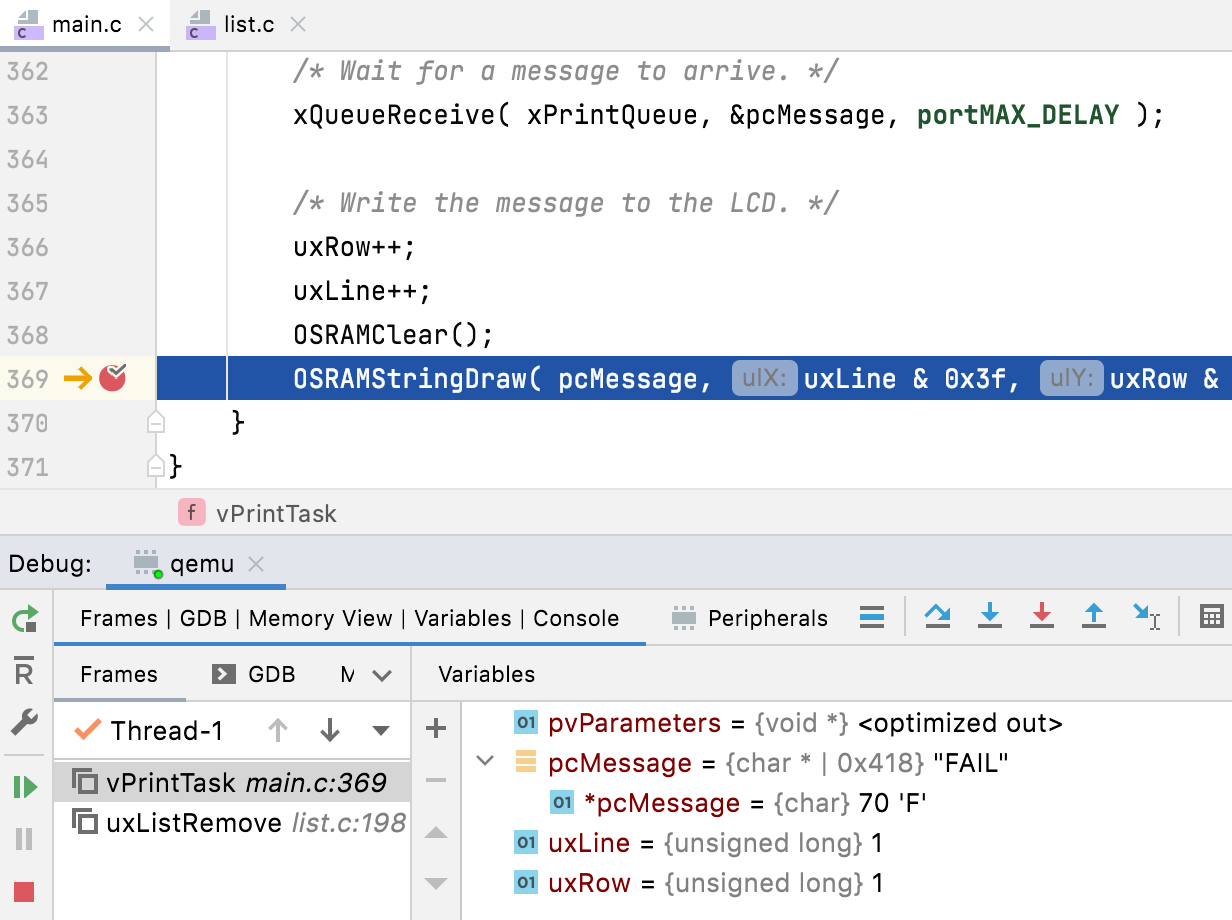Image resolution: width=1232 pixels, height=920 pixels.
Task: Click the Step Over debugger icon
Action: click(937, 616)
